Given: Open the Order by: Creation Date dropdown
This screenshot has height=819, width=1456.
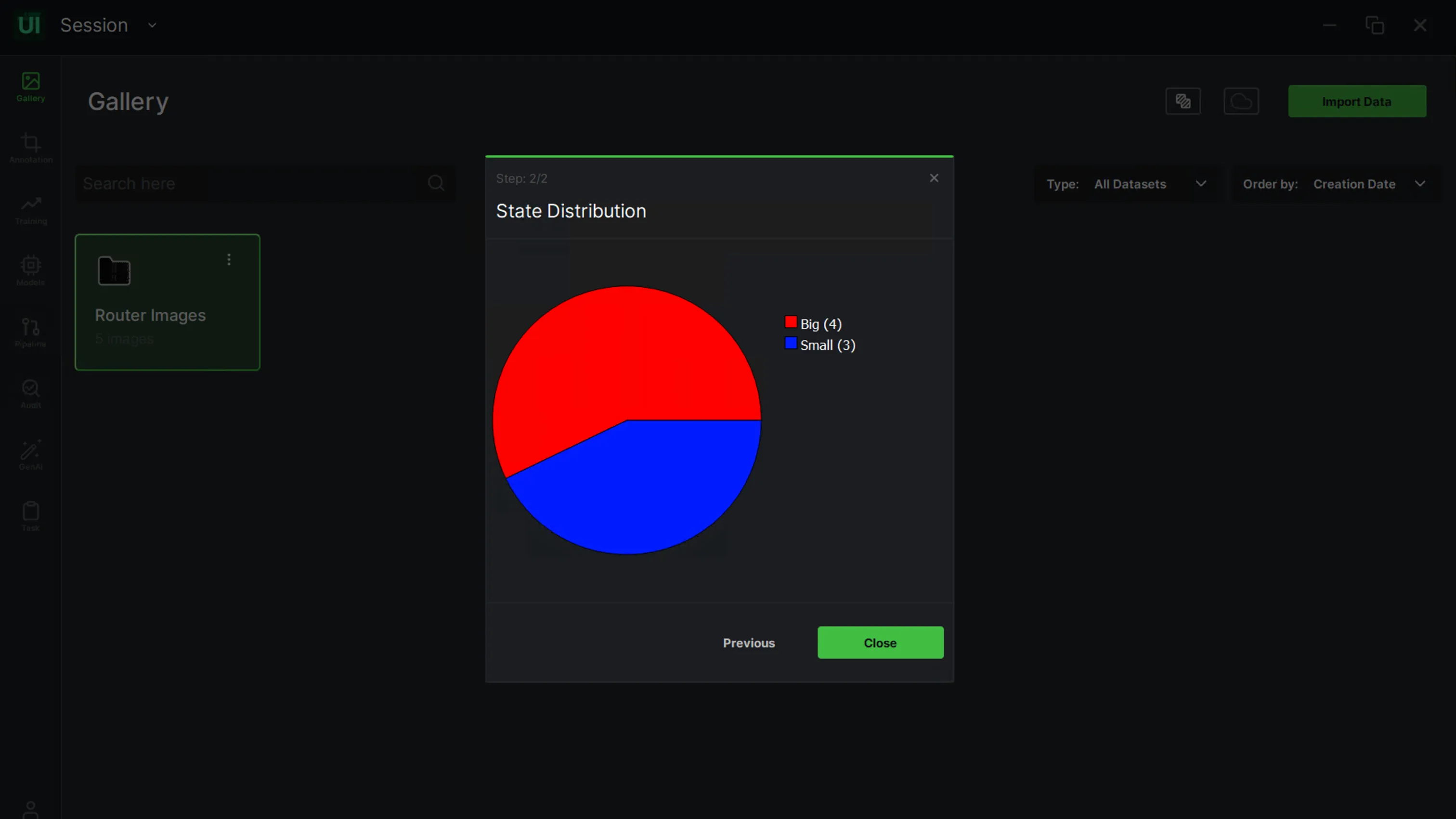Looking at the screenshot, I should coord(1336,184).
